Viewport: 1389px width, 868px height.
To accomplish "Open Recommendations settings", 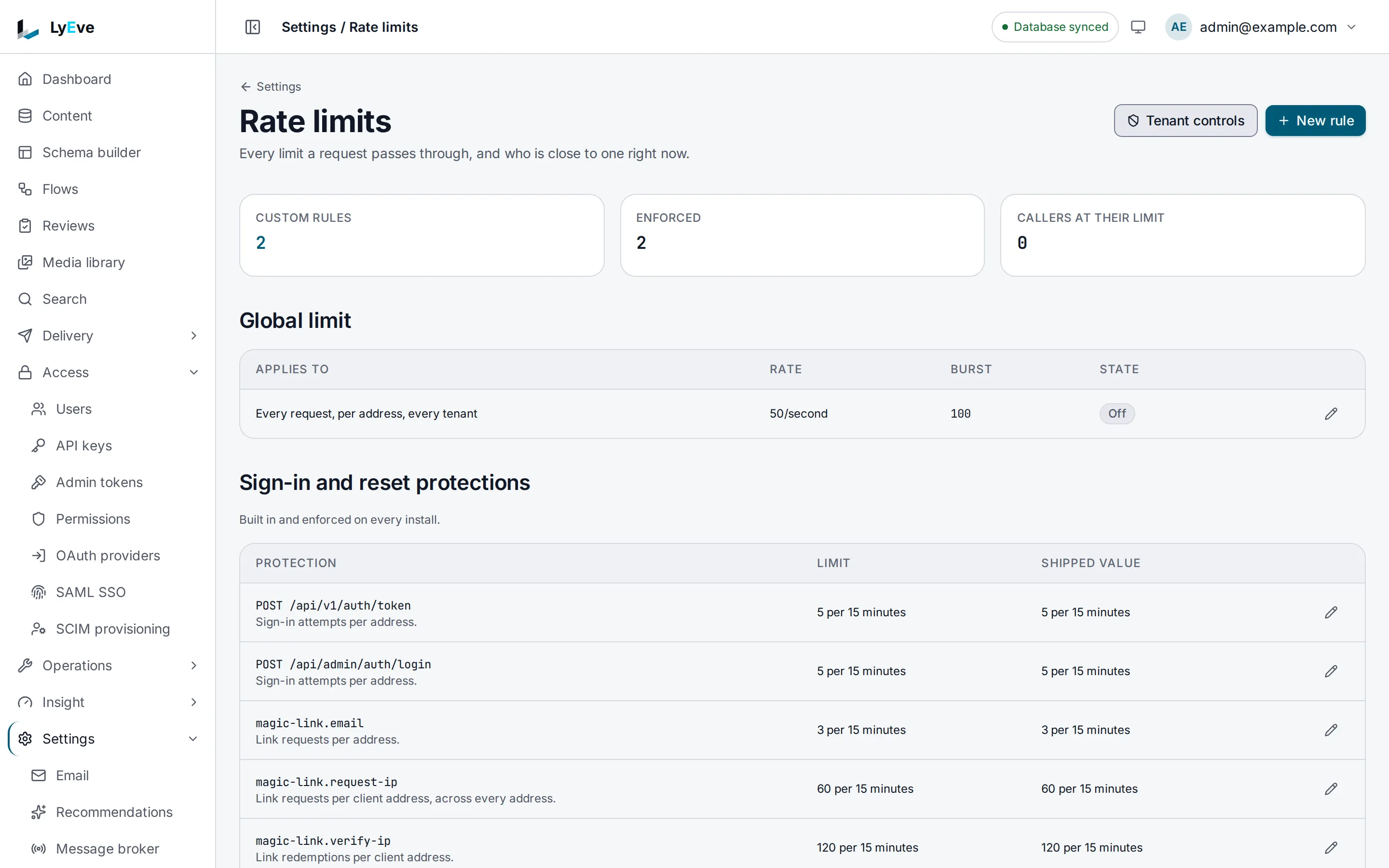I will [x=115, y=813].
